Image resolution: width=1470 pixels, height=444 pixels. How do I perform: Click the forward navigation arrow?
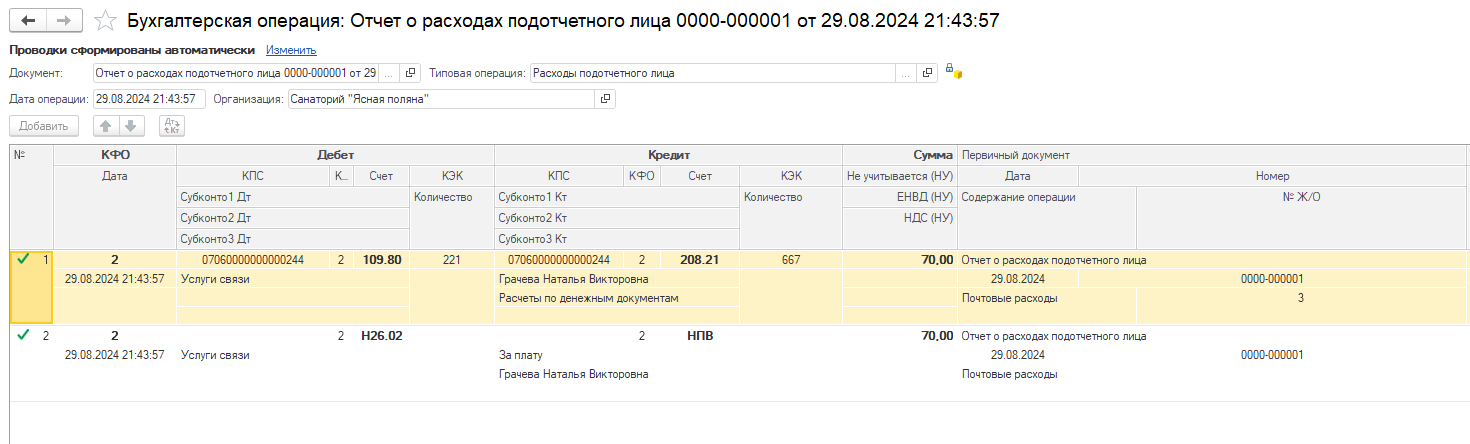click(64, 20)
